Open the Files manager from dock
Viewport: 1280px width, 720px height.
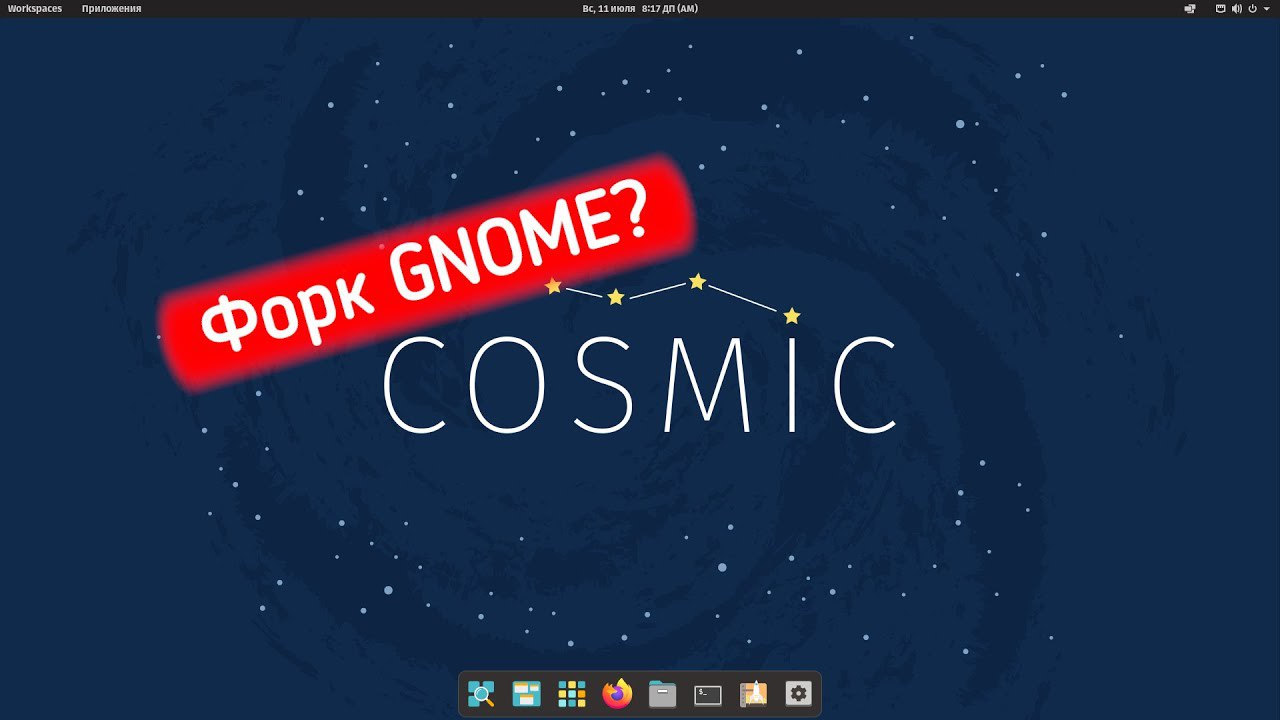click(662, 694)
